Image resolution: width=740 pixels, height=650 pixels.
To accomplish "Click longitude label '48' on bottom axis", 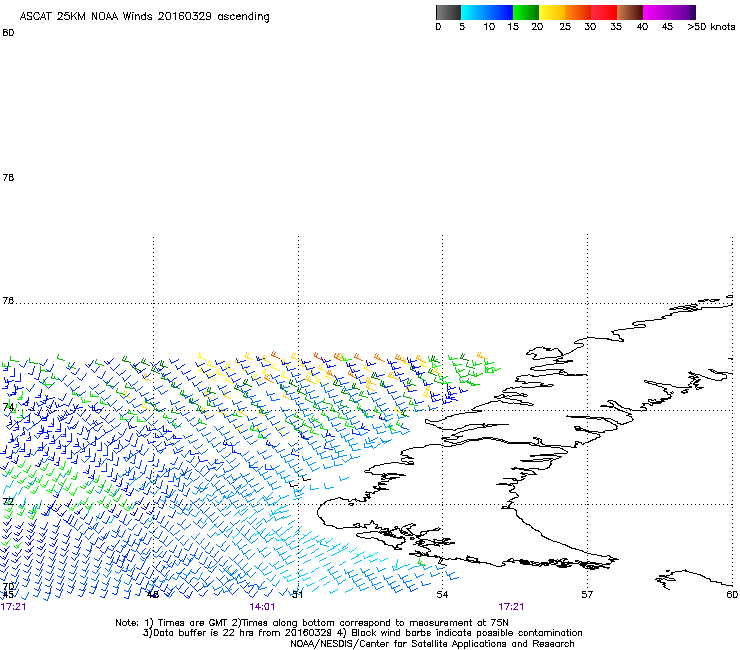I will [153, 595].
